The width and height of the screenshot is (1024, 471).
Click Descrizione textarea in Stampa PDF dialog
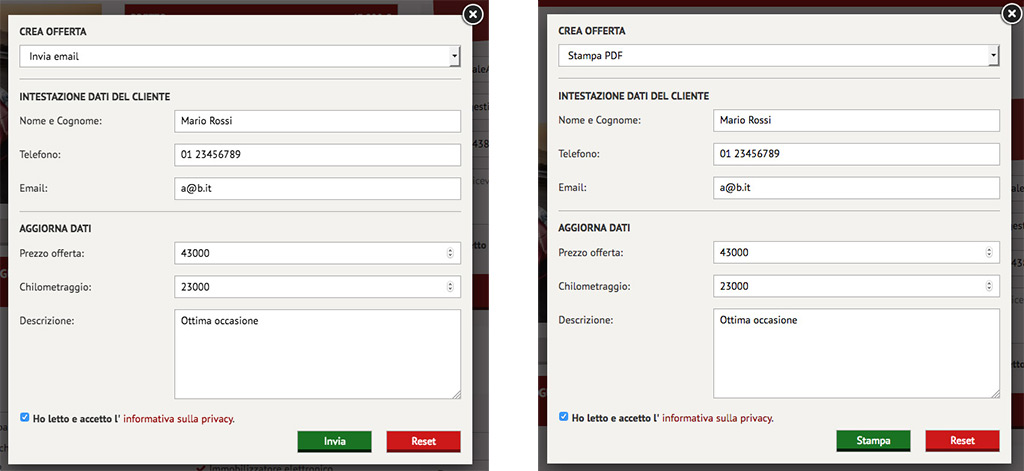(856, 353)
